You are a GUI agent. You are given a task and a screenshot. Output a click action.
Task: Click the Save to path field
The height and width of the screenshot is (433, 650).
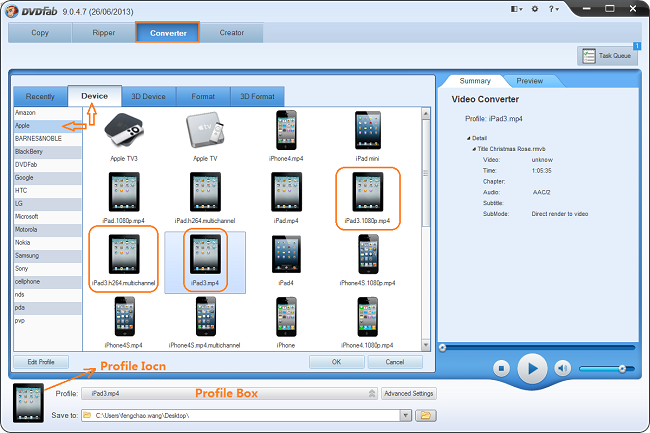[x=241, y=415]
